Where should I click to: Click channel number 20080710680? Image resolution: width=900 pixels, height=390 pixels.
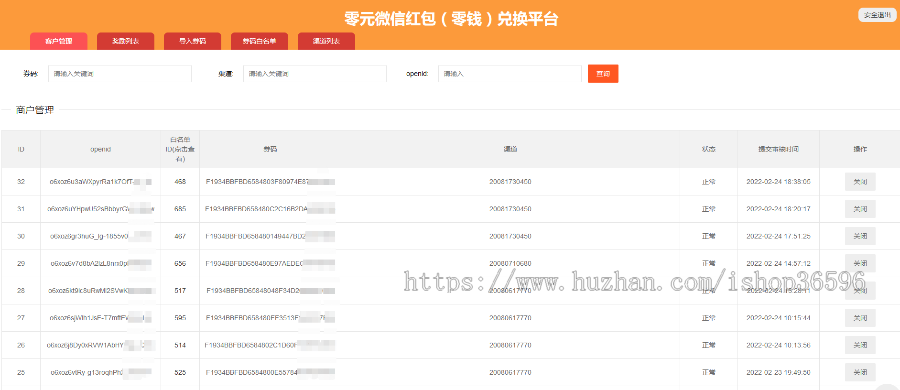(x=510, y=264)
